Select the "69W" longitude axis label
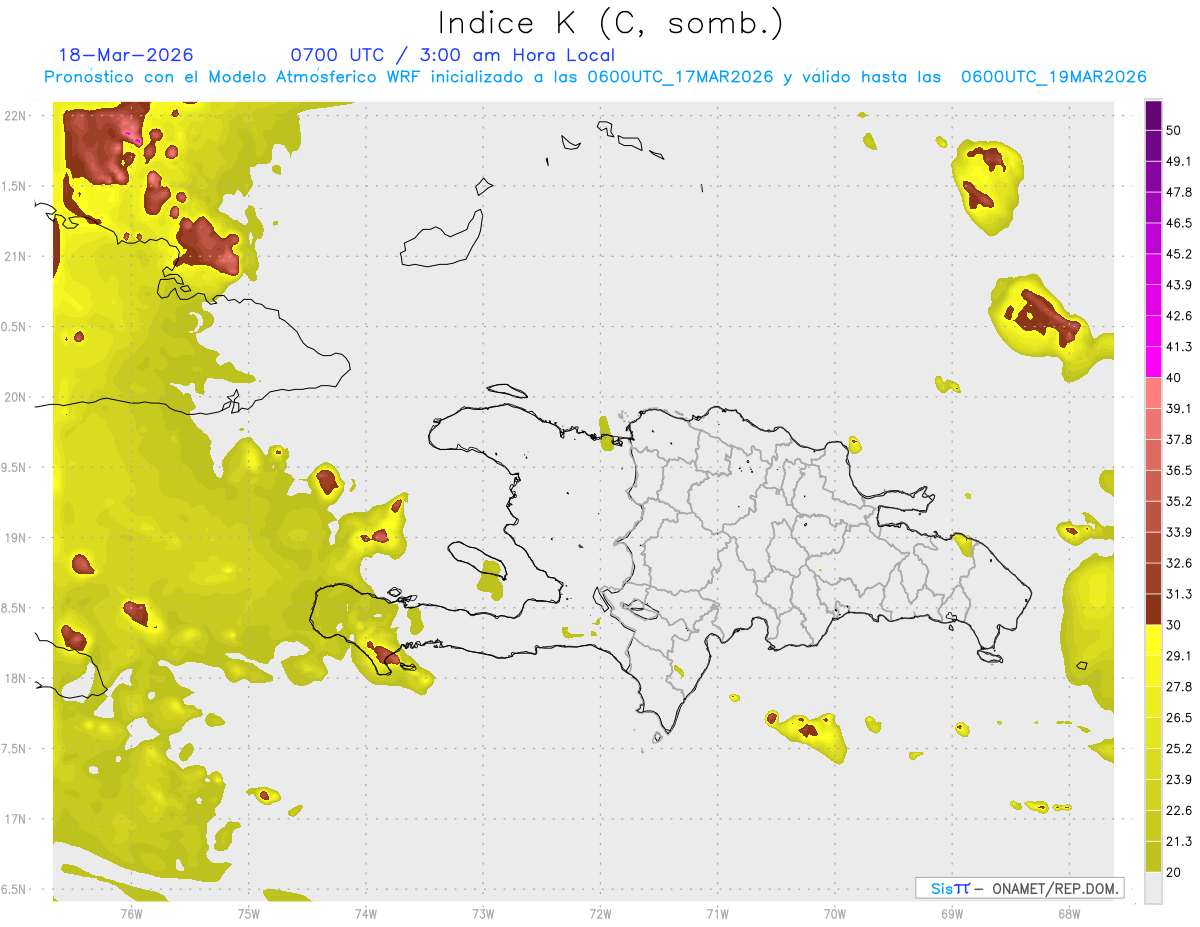The width and height of the screenshot is (1200, 927). pyautogui.click(x=952, y=914)
